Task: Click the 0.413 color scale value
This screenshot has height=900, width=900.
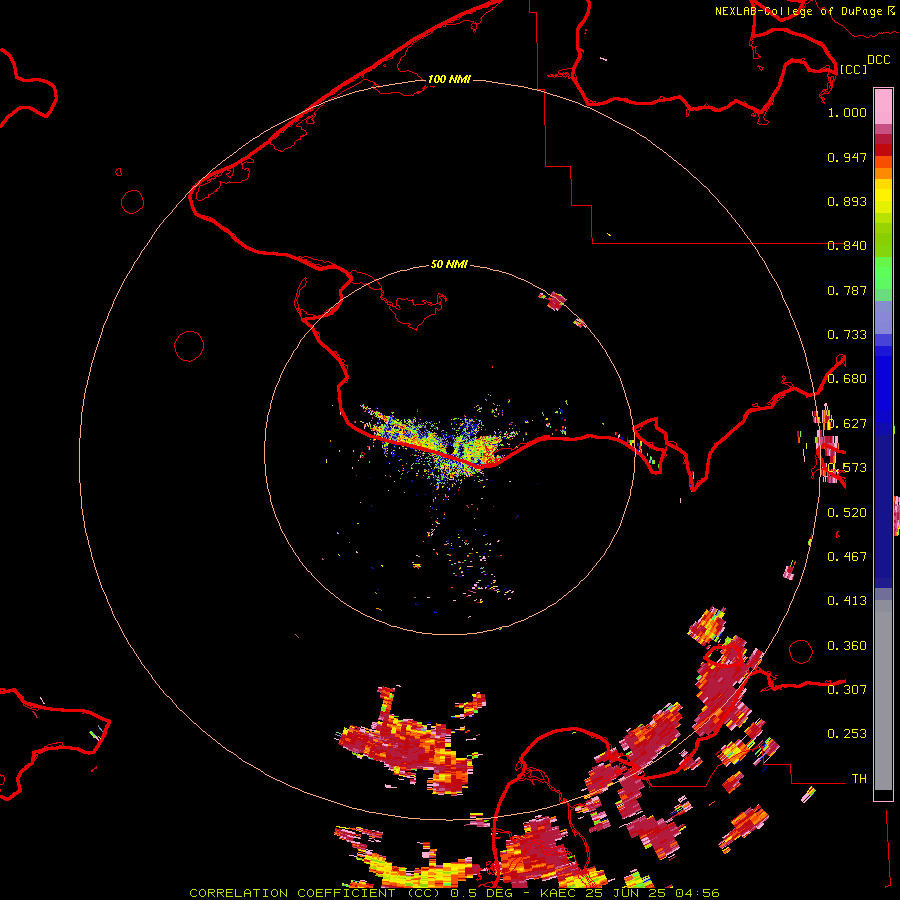Action: click(847, 601)
